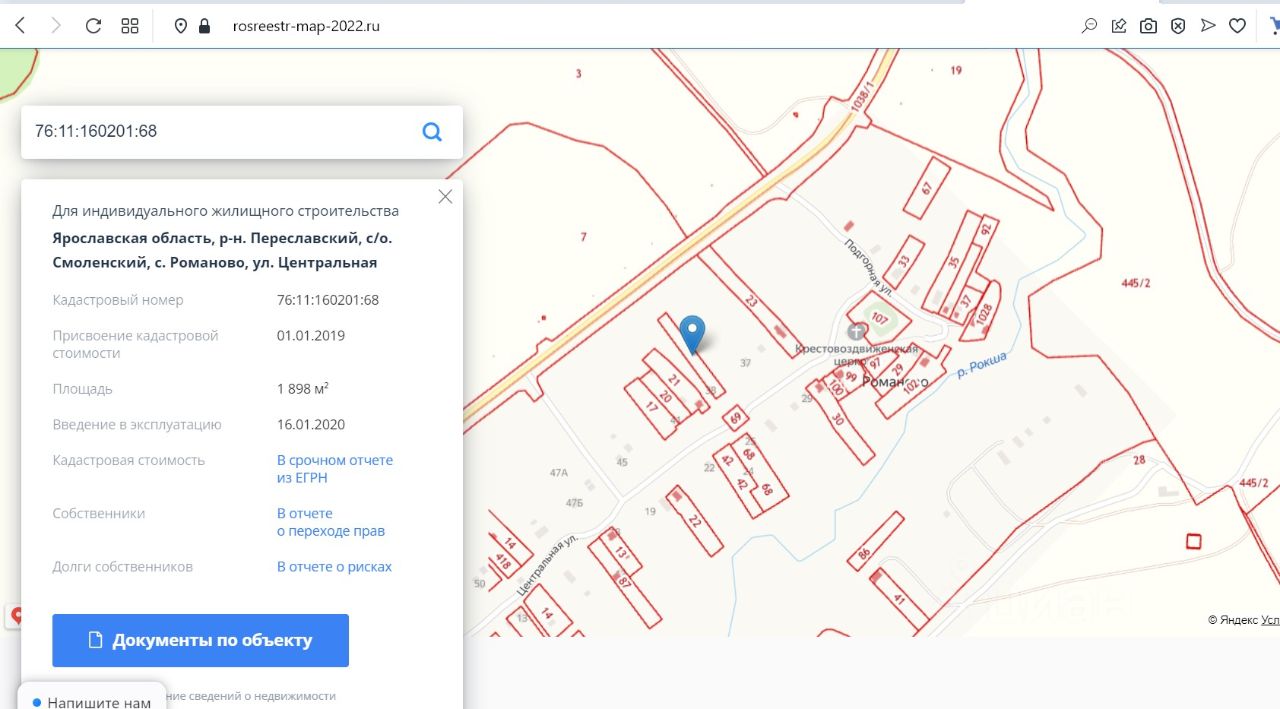Select parcel 41 on the map
1280x709 pixels.
[900, 598]
